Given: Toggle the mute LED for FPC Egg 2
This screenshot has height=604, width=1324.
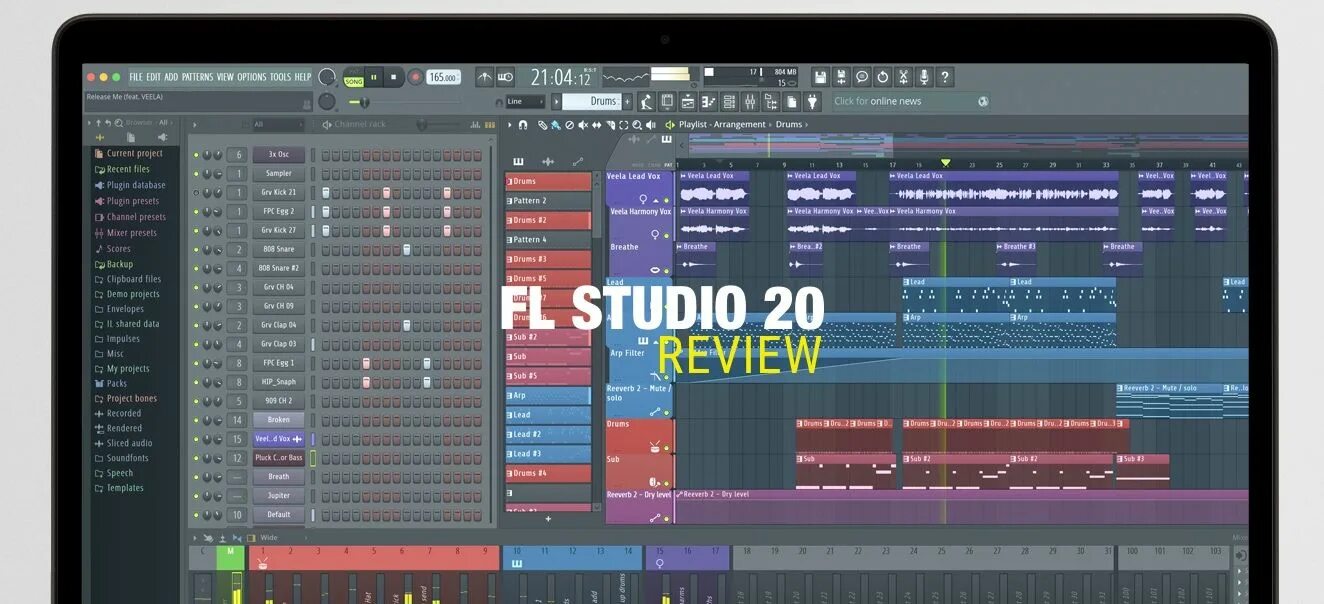Looking at the screenshot, I should 196,212.
